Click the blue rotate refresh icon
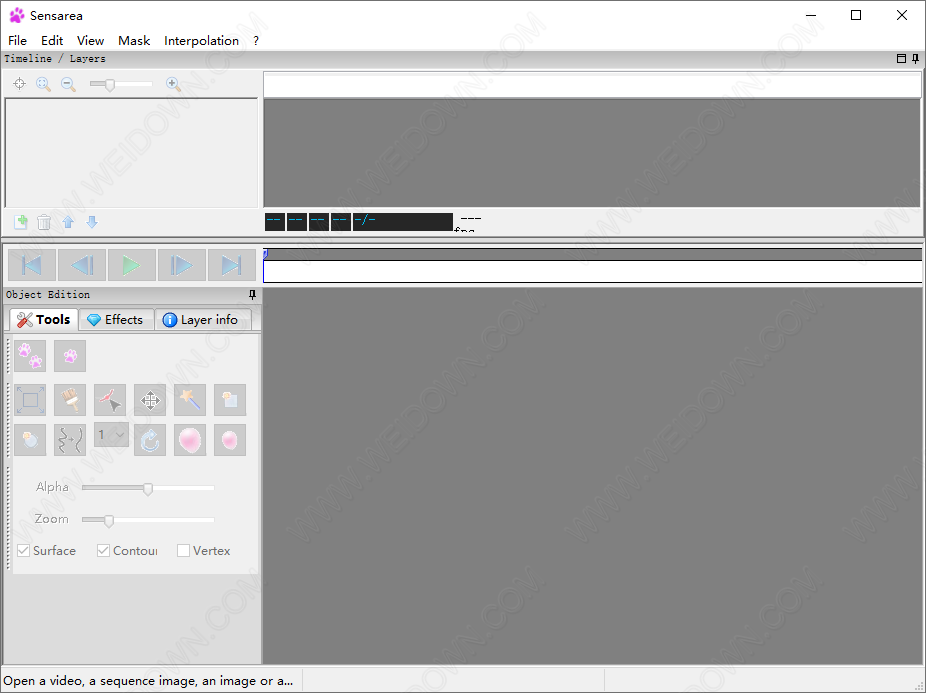 coord(150,440)
